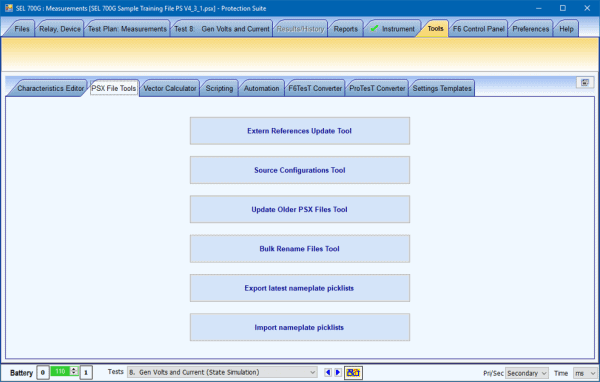Switch to the Vector Calculator tab
Viewport: 600px width, 382px height.
[x=170, y=88]
